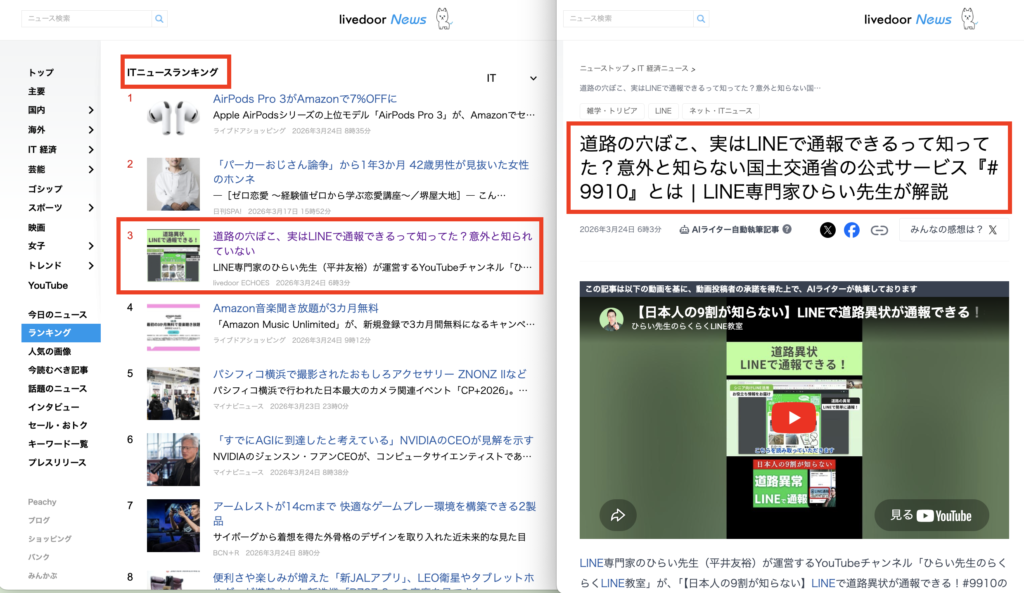Click the channel avatar in the video header
The image size is (1024, 593).
click(611, 319)
